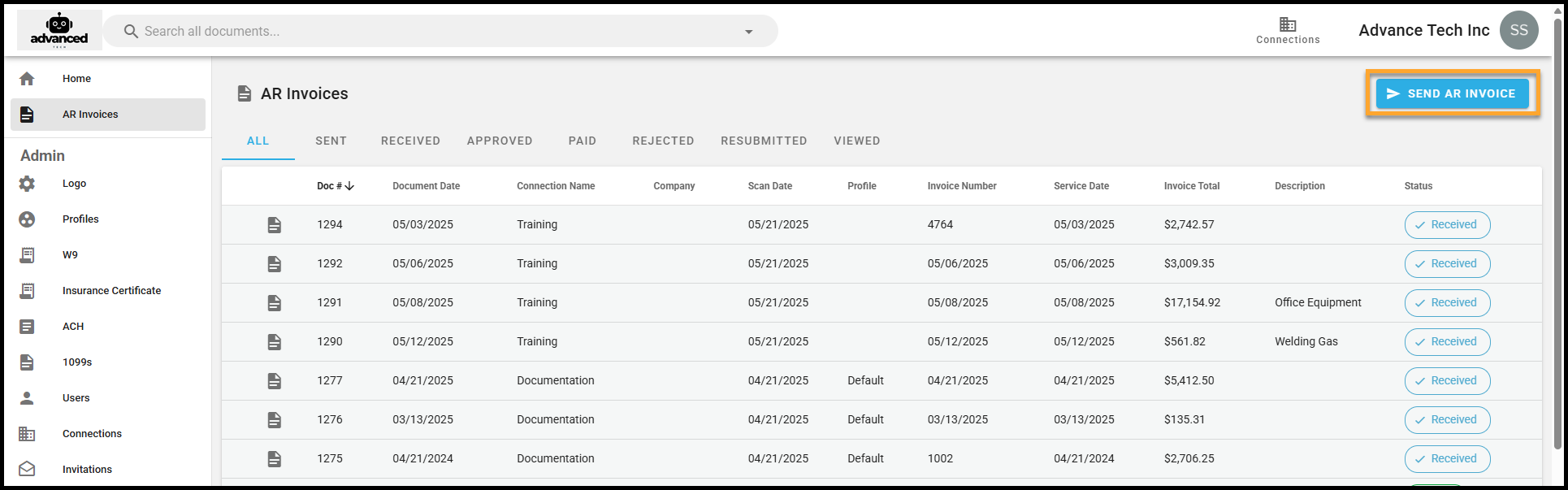The height and width of the screenshot is (490, 1568).
Task: Click the W9 form icon
Action: pyautogui.click(x=27, y=255)
